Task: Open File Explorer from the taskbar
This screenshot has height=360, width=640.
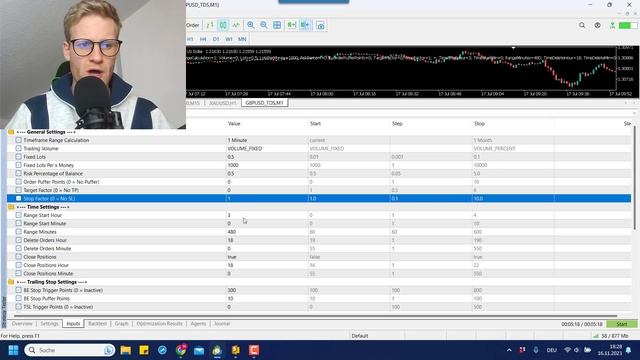Action: coord(126,350)
